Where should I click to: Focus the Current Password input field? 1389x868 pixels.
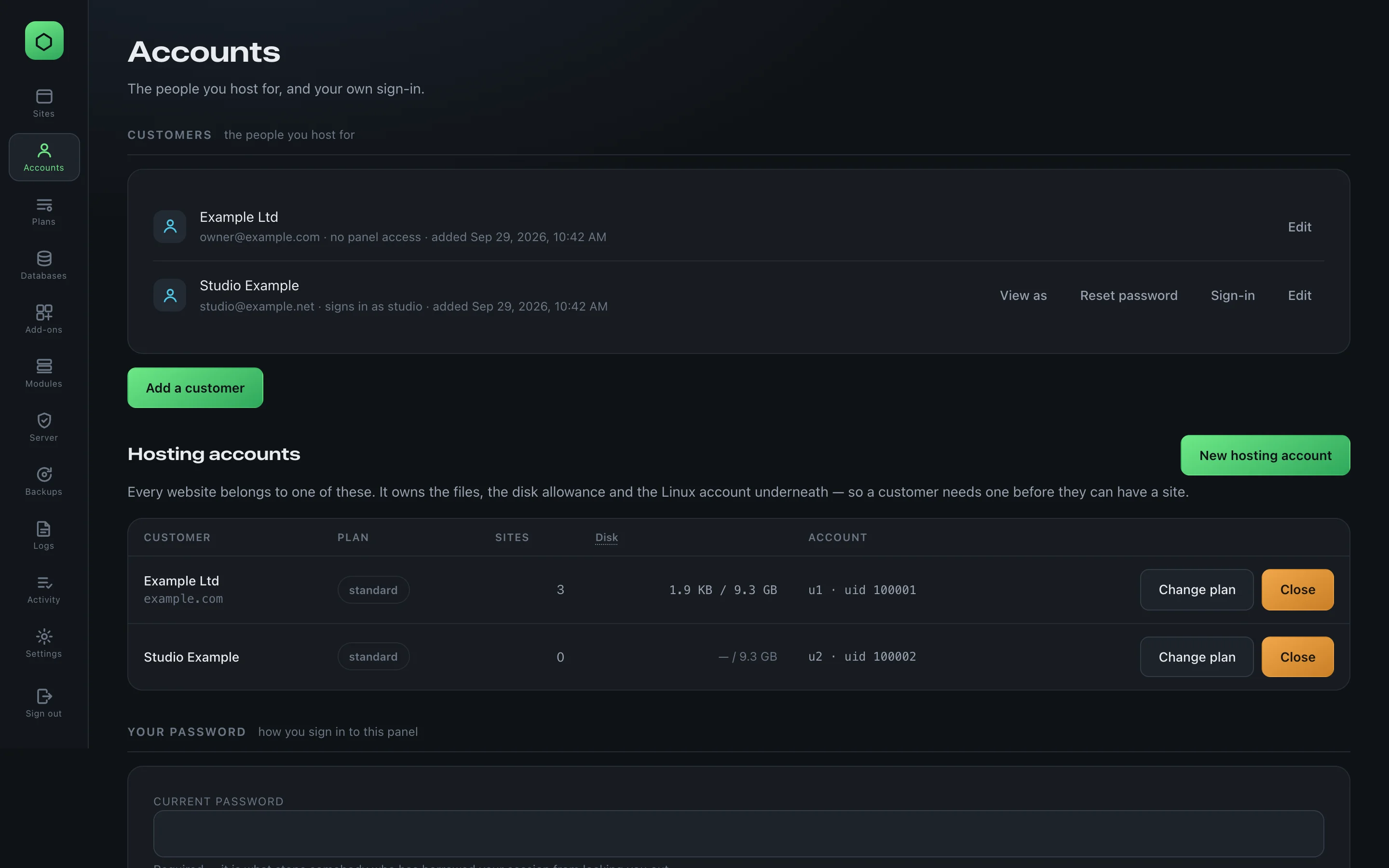pyautogui.click(x=738, y=834)
